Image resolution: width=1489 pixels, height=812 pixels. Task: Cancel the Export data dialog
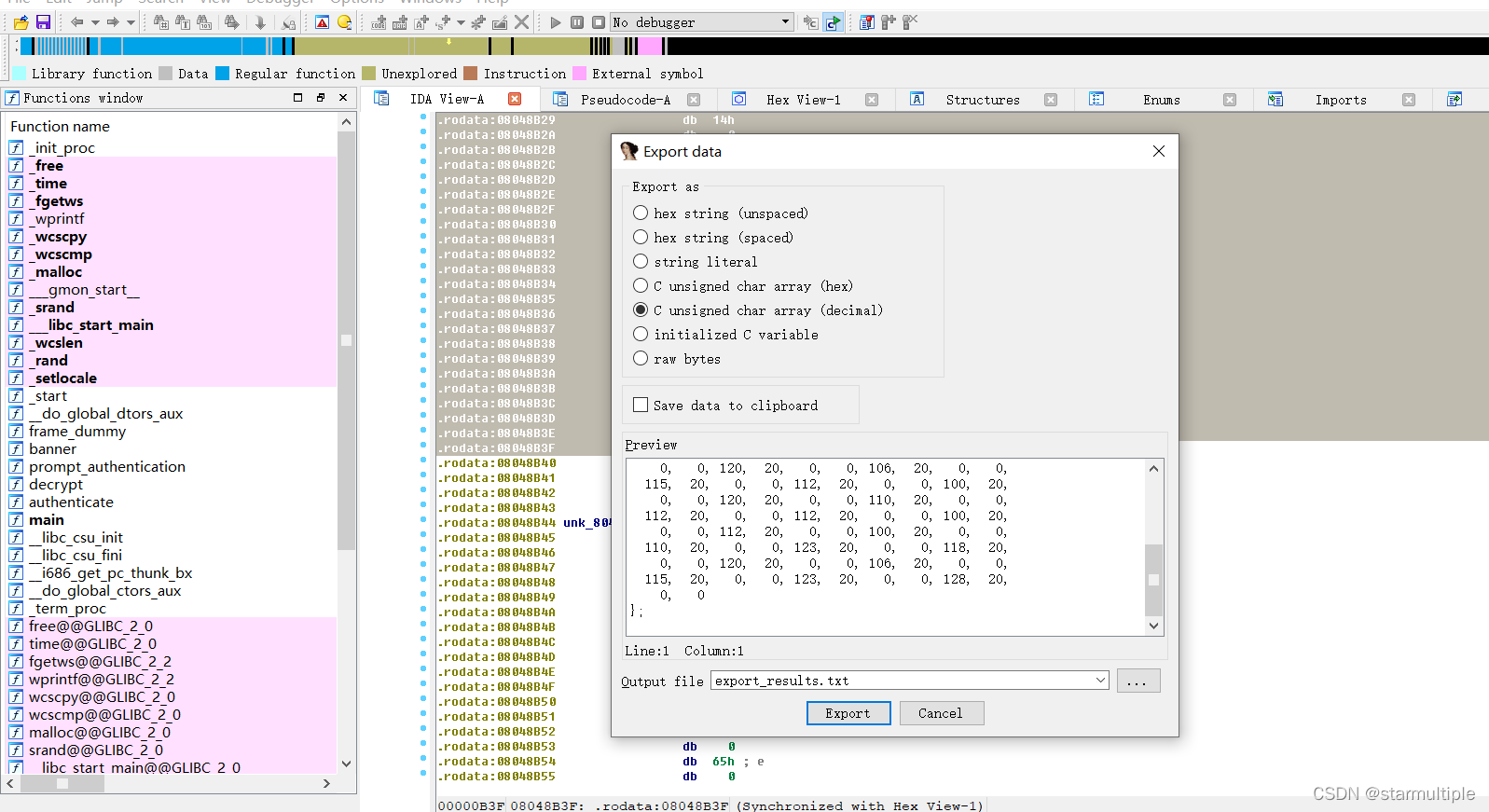pyautogui.click(x=940, y=713)
